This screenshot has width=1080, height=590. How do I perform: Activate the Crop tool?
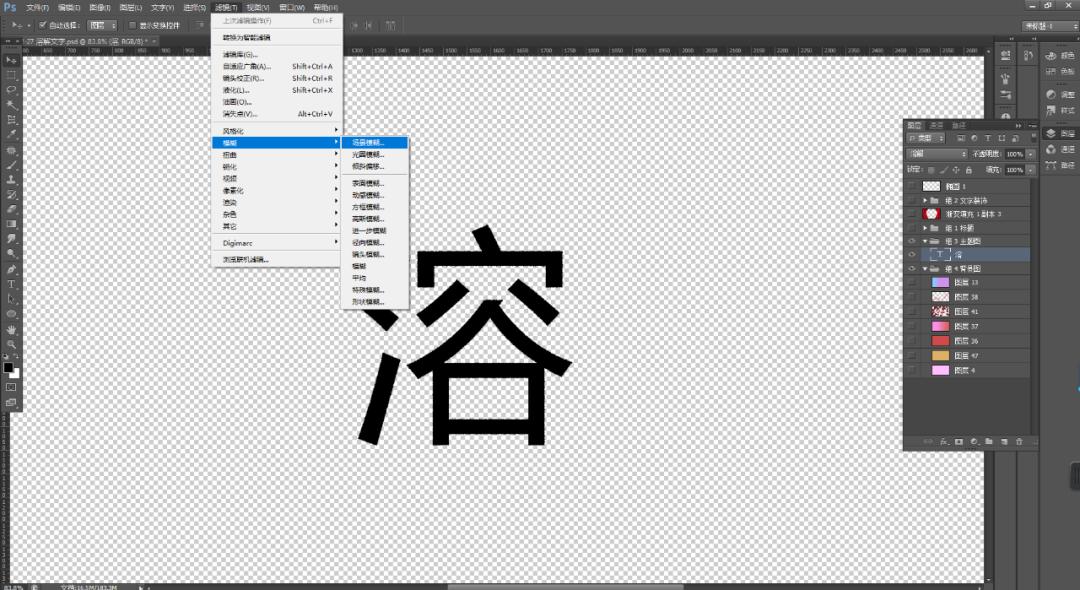(8, 117)
